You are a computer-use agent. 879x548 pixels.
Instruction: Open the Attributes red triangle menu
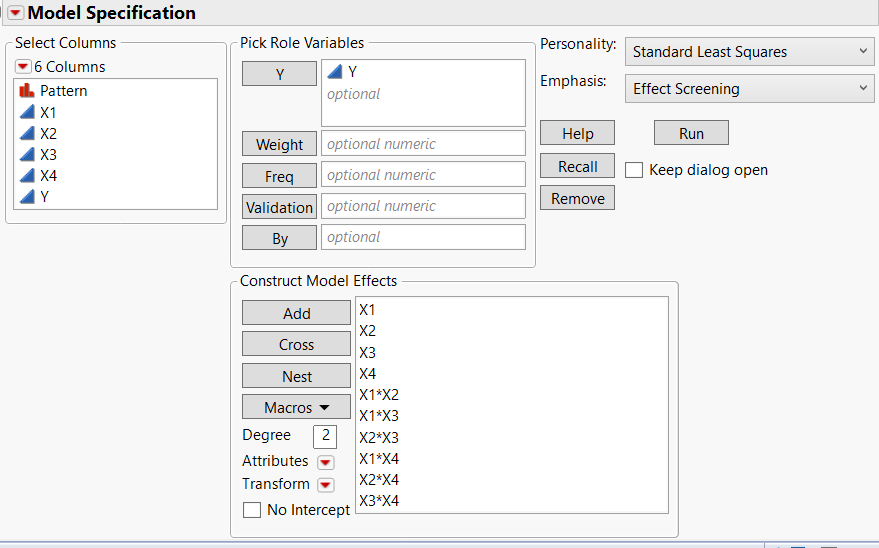point(325,462)
